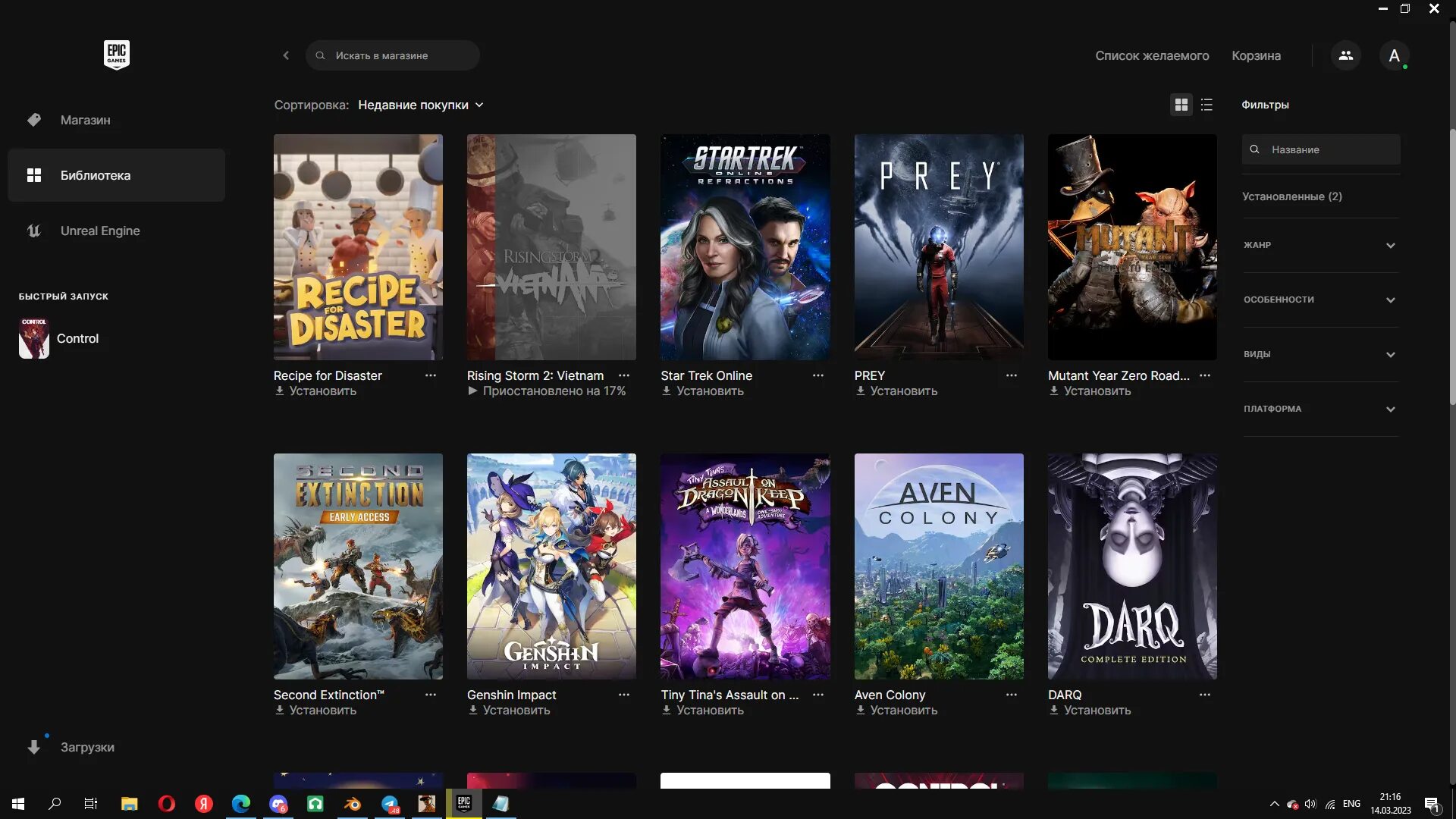The height and width of the screenshot is (819, 1456).
Task: Click three-dot menu on DARQ game
Action: pyautogui.click(x=1205, y=695)
